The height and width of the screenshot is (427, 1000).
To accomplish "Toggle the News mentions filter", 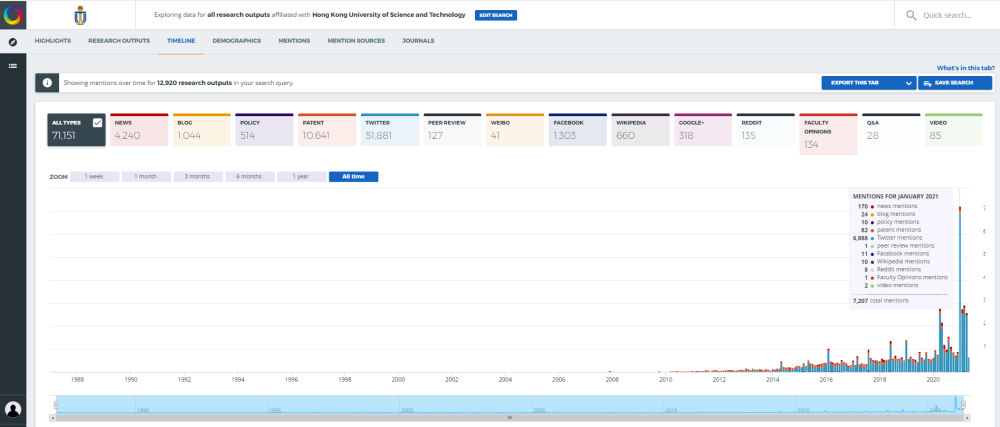I will (138, 134).
